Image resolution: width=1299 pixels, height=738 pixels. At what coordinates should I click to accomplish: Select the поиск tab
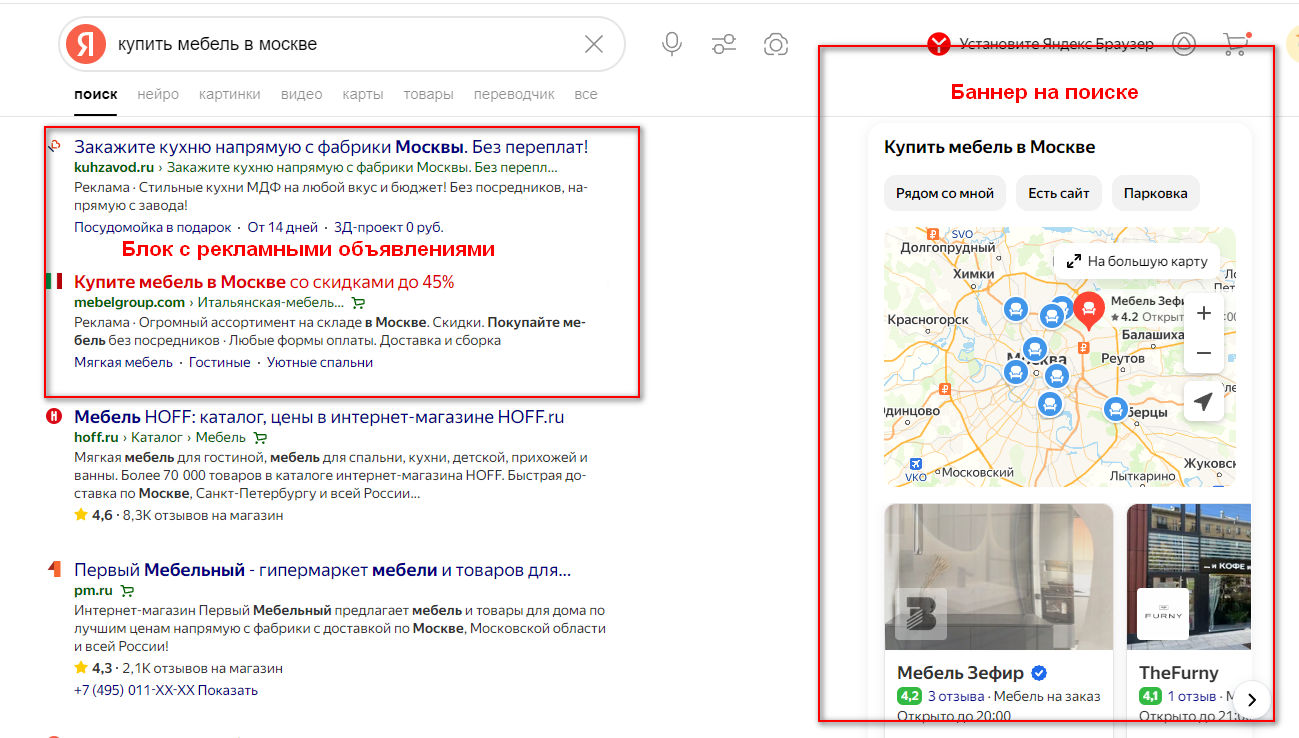[96, 94]
